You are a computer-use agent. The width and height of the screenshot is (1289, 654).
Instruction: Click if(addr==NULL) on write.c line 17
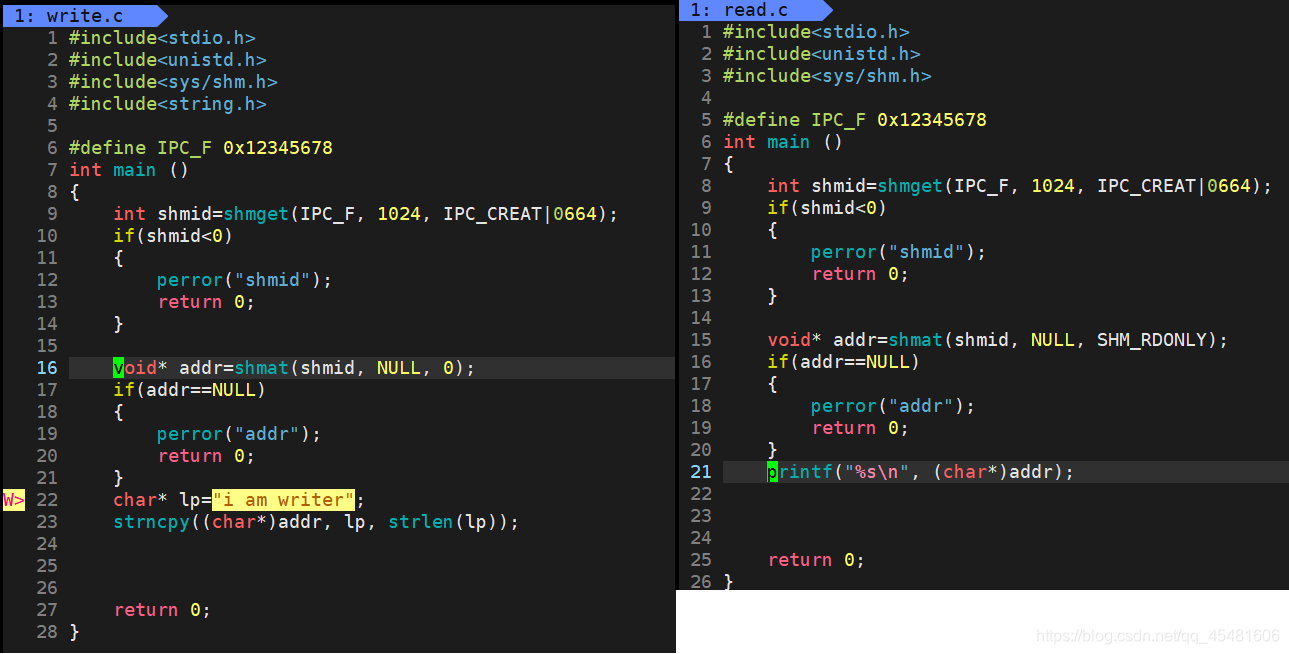pyautogui.click(x=190, y=390)
